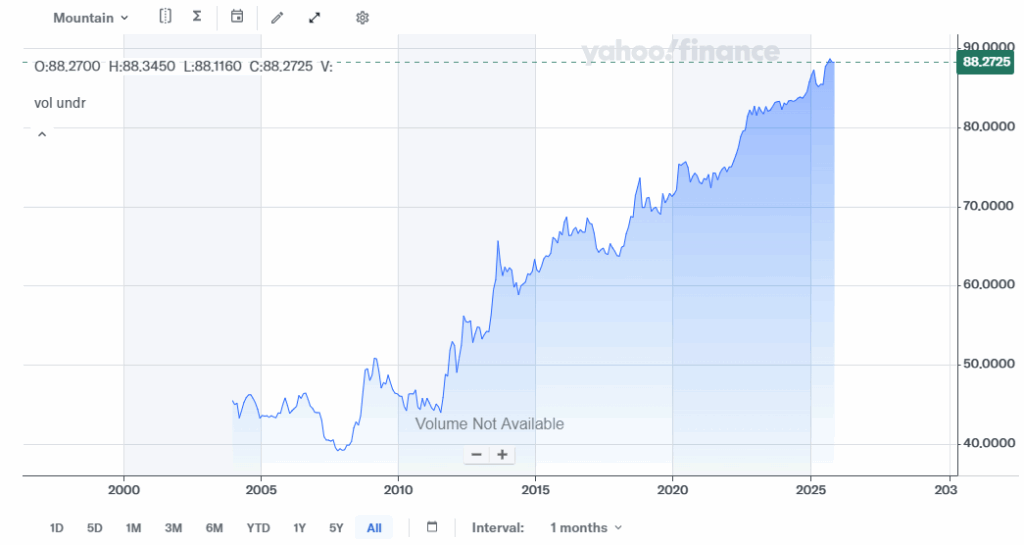Screen dimensions: 1024x545
Task: Switch to the 5Y range
Action: point(336,528)
